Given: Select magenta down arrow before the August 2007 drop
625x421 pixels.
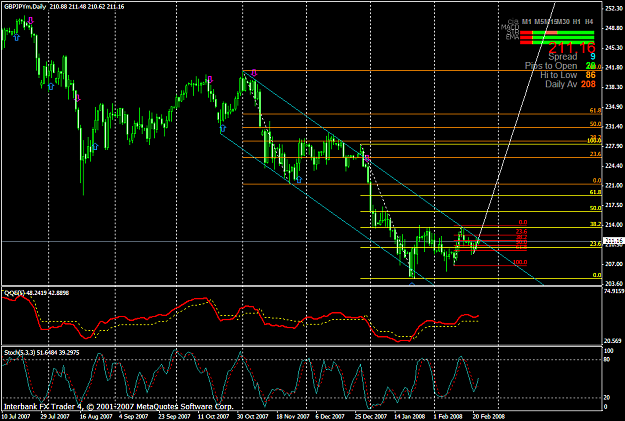Looking at the screenshot, I should [78, 98].
